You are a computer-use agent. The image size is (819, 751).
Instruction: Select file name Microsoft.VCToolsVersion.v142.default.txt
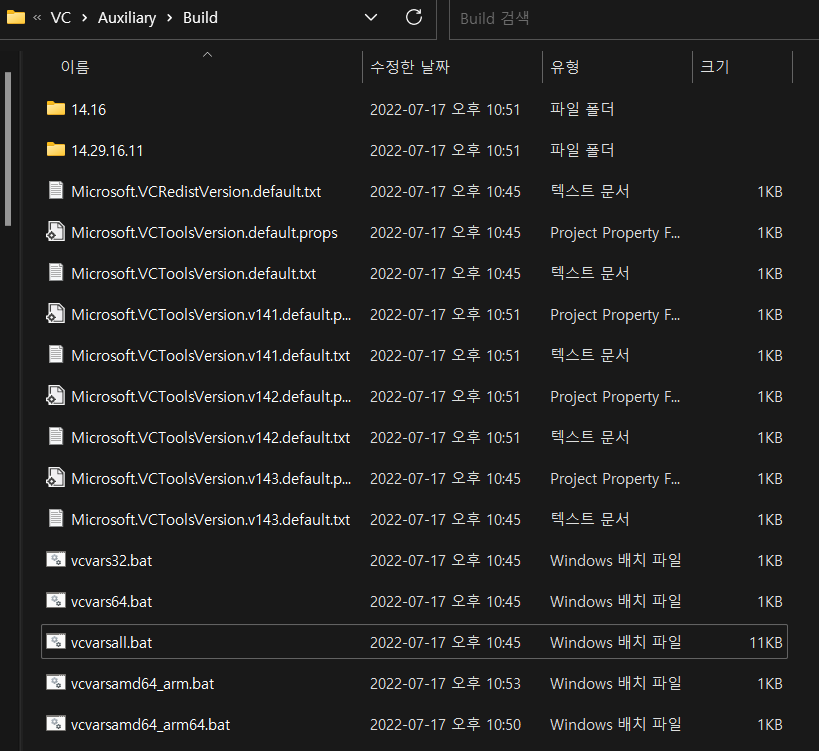[210, 438]
